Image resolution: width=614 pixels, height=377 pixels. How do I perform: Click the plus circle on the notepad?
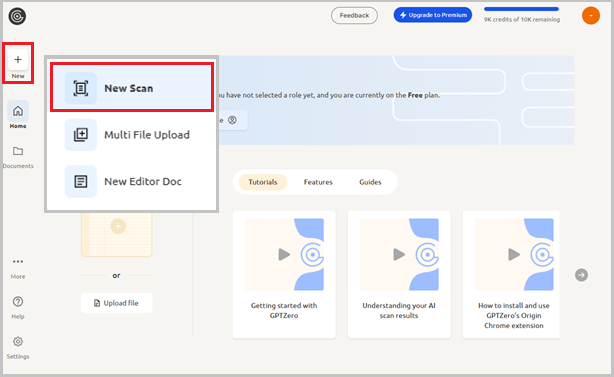coord(118,226)
